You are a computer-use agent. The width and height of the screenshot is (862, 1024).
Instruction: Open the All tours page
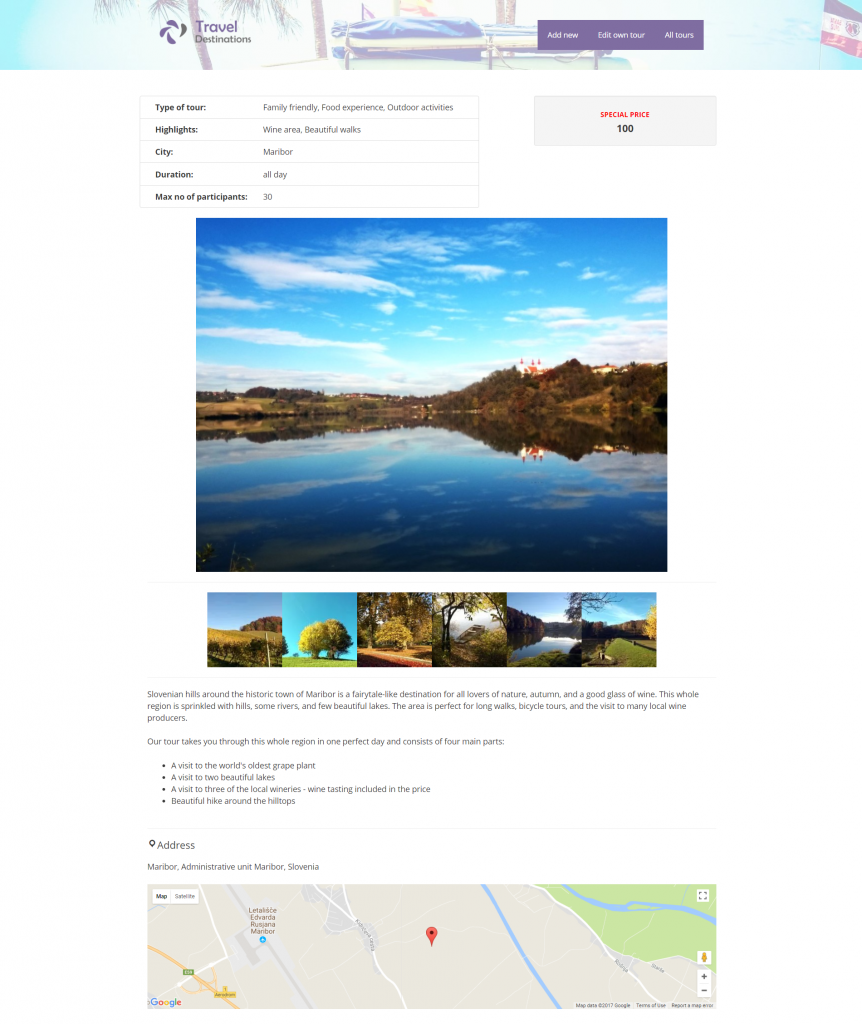click(x=679, y=35)
